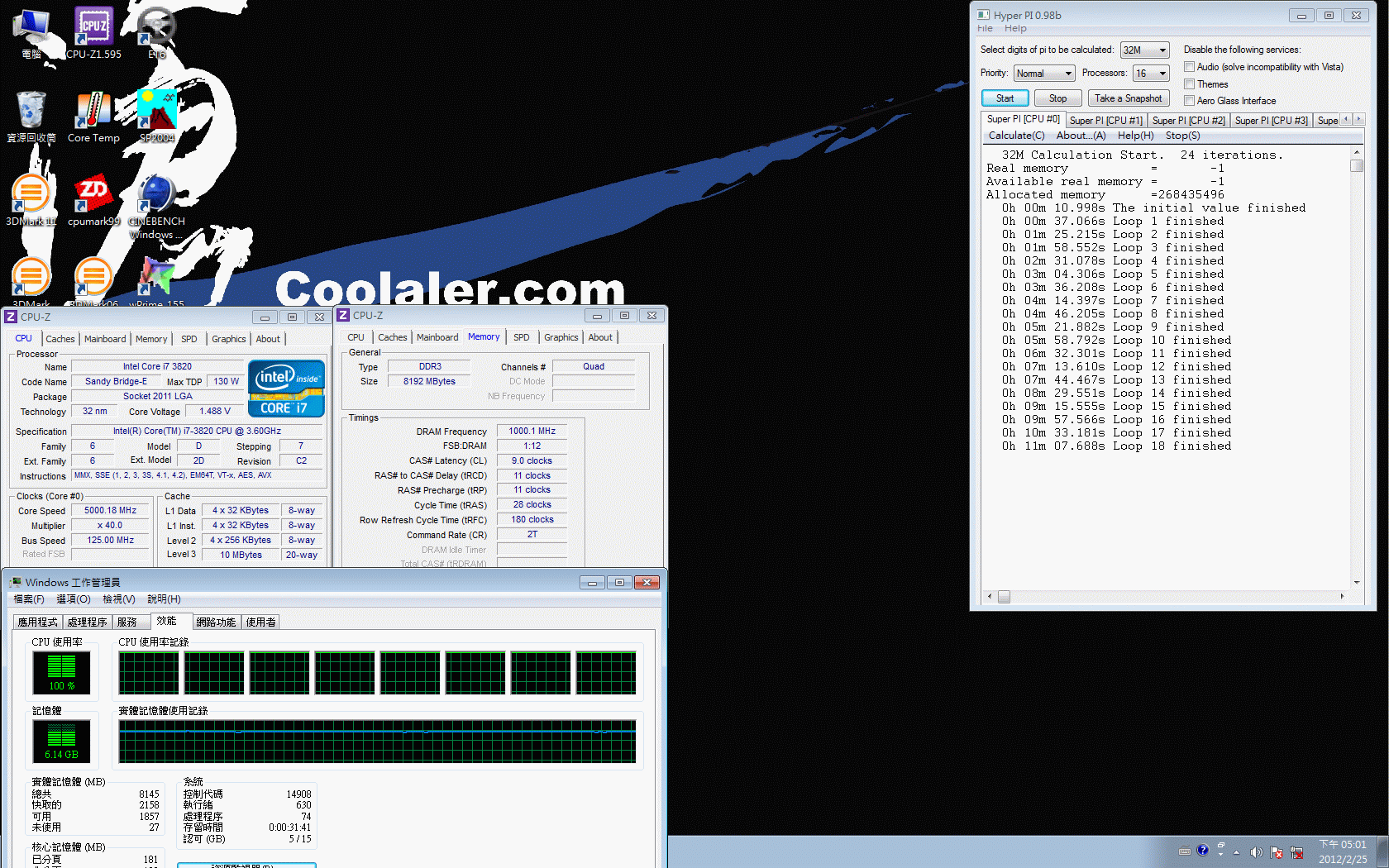
Task: Switch to the Super PI [CPU #1] tab
Action: [1105, 121]
